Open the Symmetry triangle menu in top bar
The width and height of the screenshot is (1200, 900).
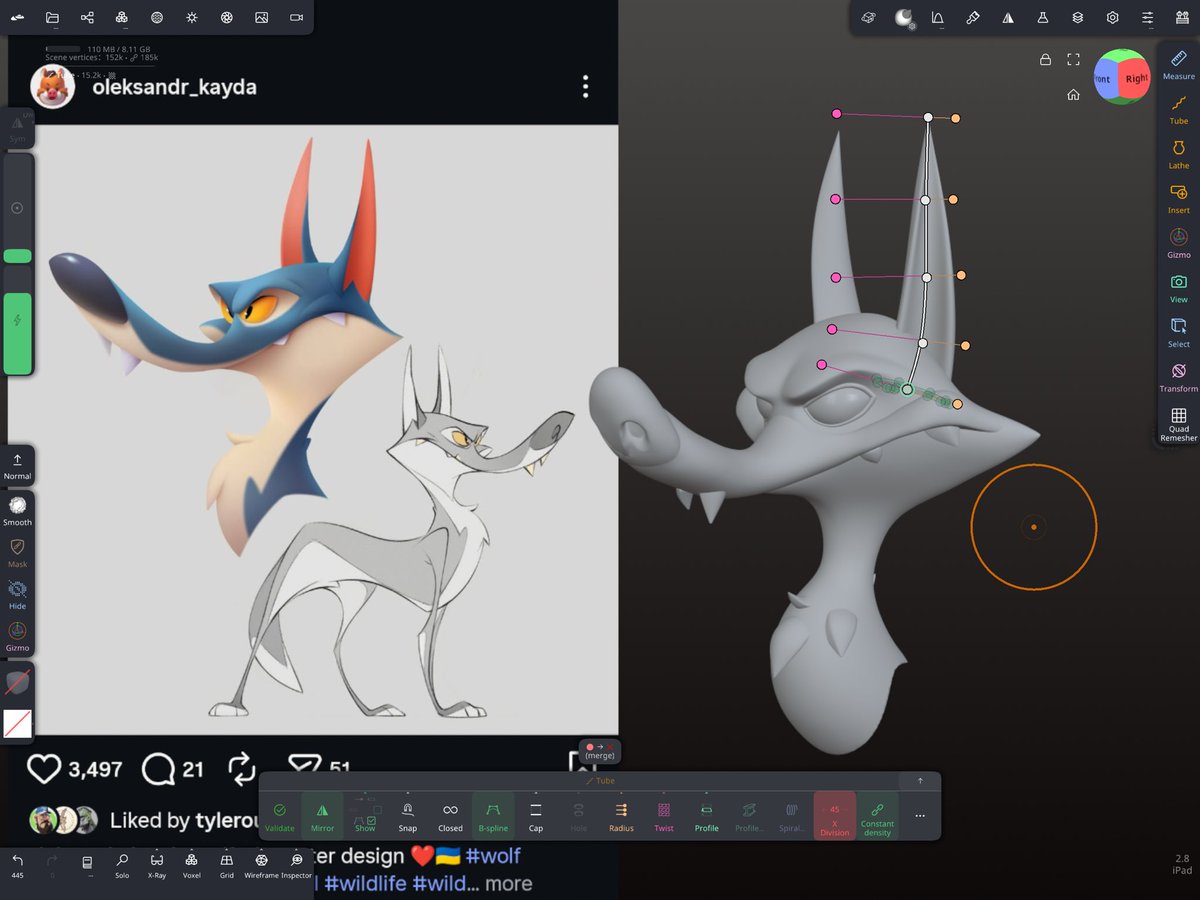point(1008,18)
